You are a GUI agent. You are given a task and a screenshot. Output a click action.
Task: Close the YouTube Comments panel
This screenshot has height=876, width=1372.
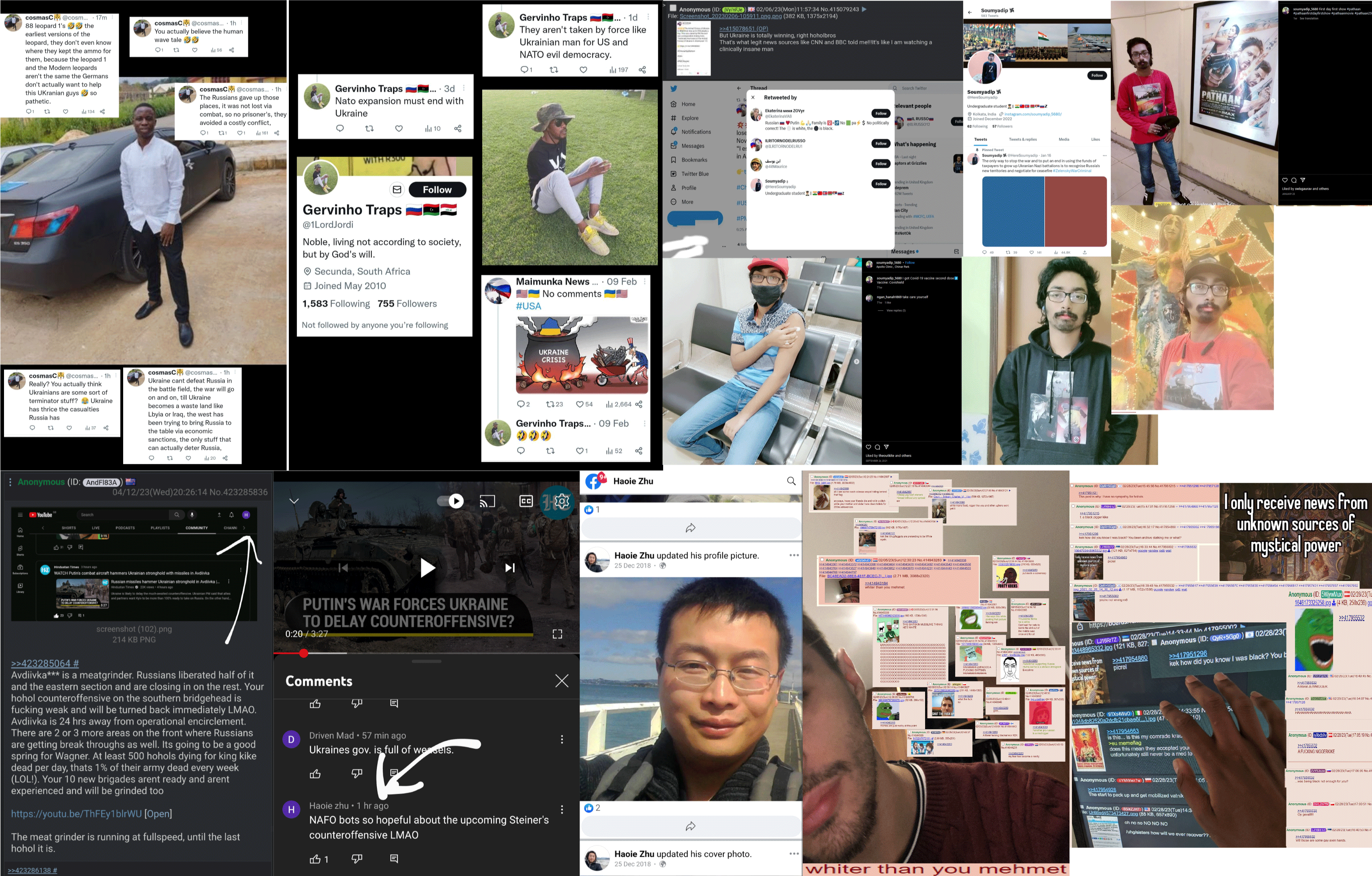(562, 681)
